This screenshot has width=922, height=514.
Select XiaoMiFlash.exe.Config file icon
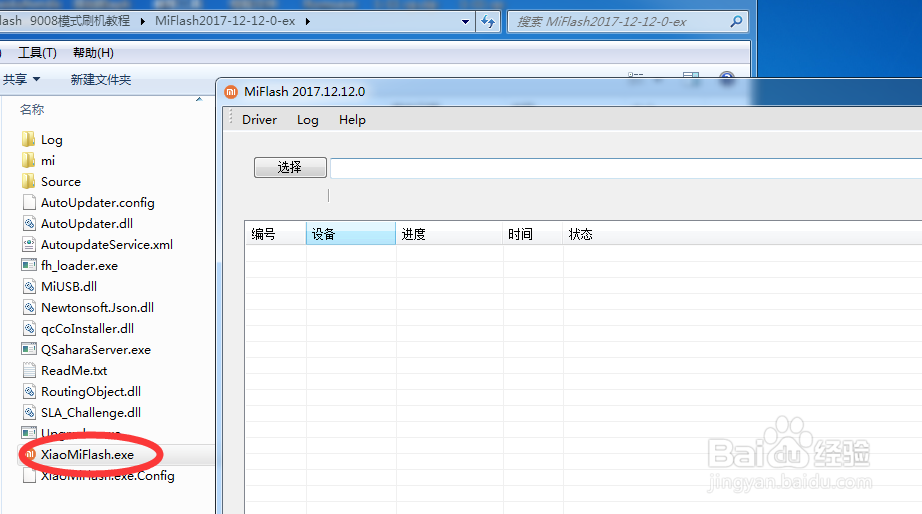29,476
